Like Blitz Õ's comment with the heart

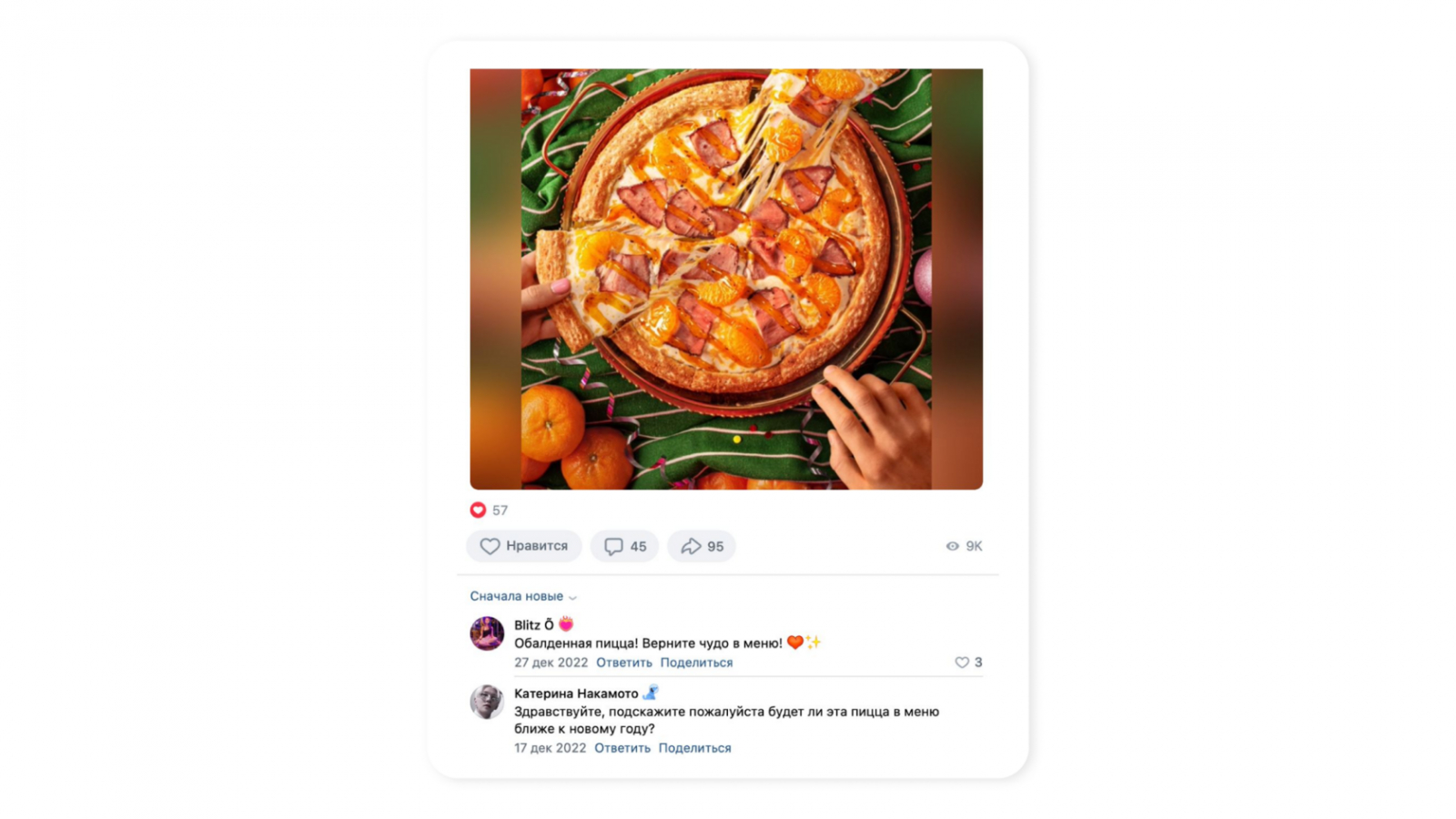click(x=962, y=662)
